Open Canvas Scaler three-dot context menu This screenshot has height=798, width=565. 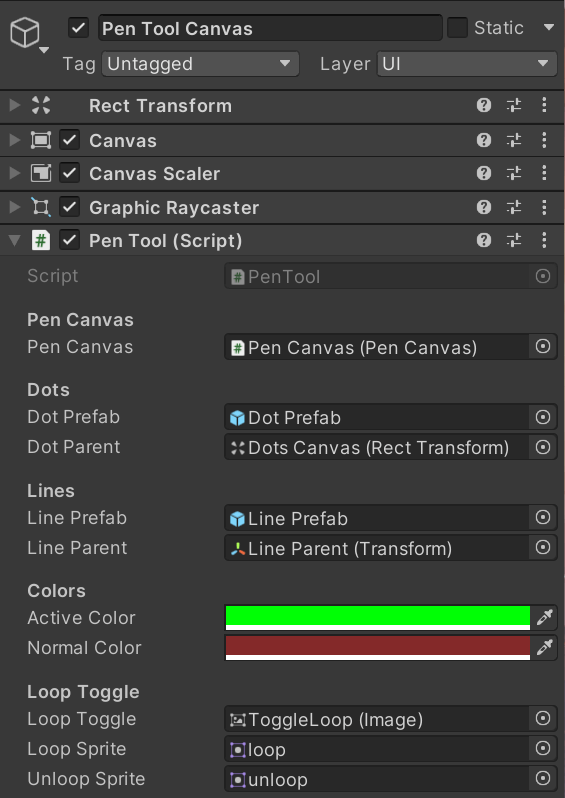tap(544, 173)
